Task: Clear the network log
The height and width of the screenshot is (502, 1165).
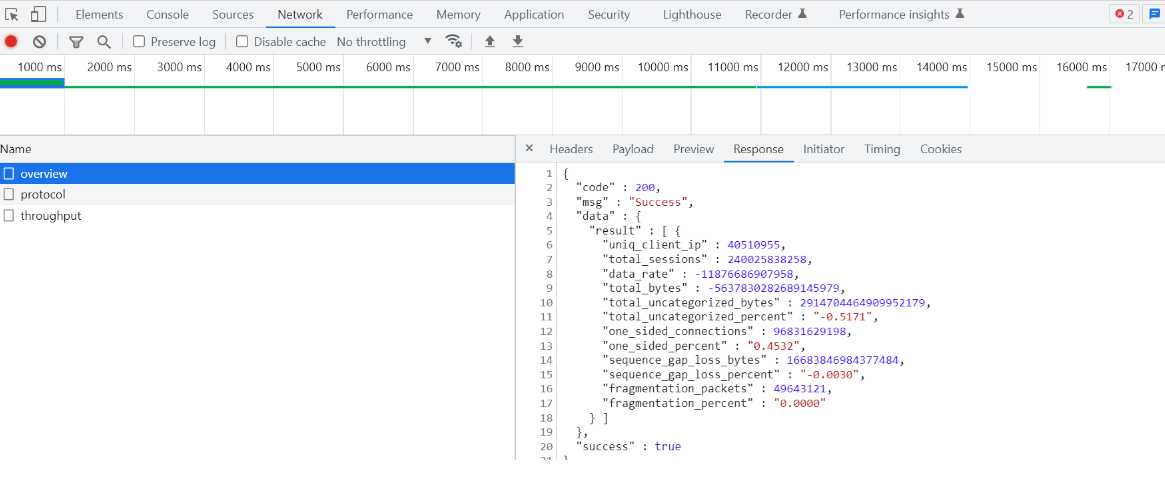Action: 39,41
